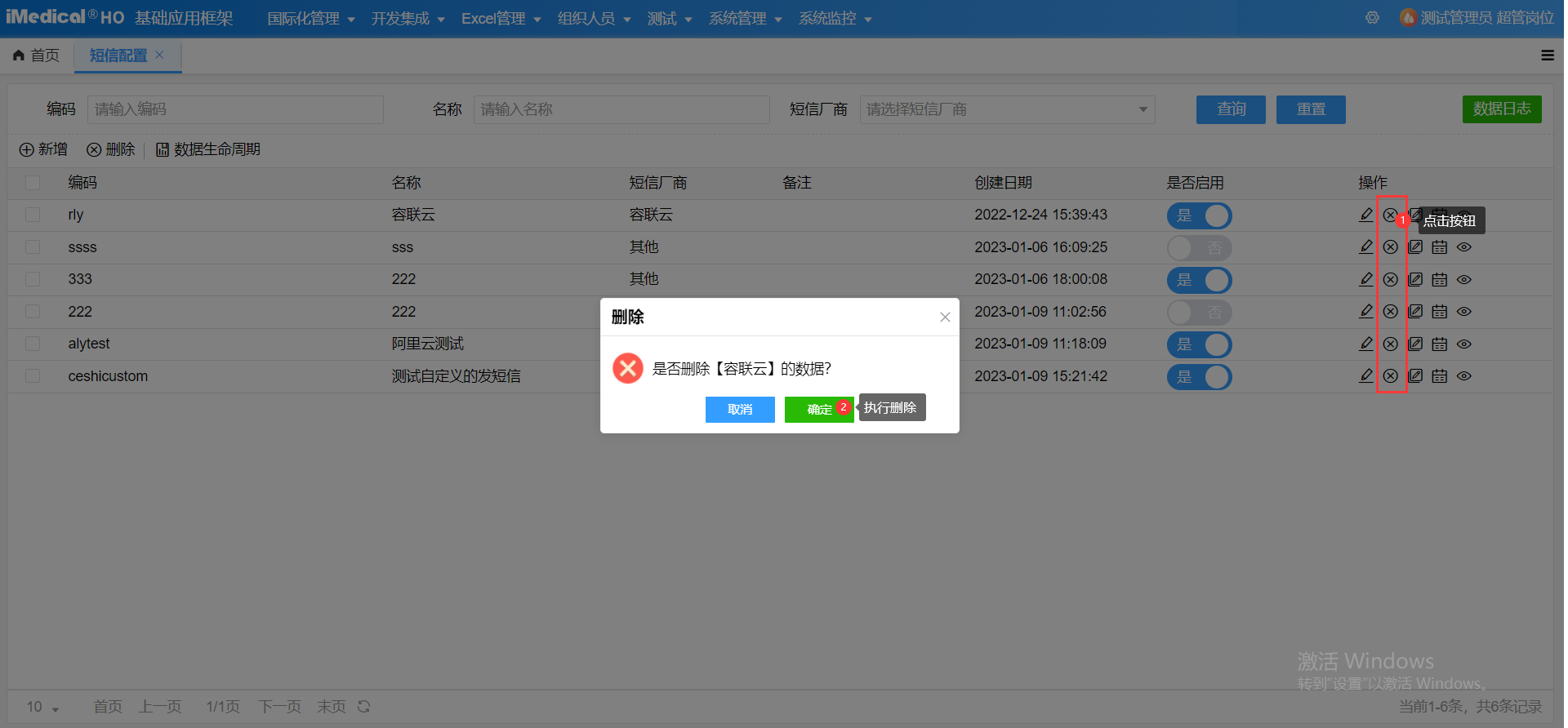Image resolution: width=1568 pixels, height=728 pixels.
Task: Click the hamburger menu icon at right of tabs
Action: pyautogui.click(x=1547, y=55)
